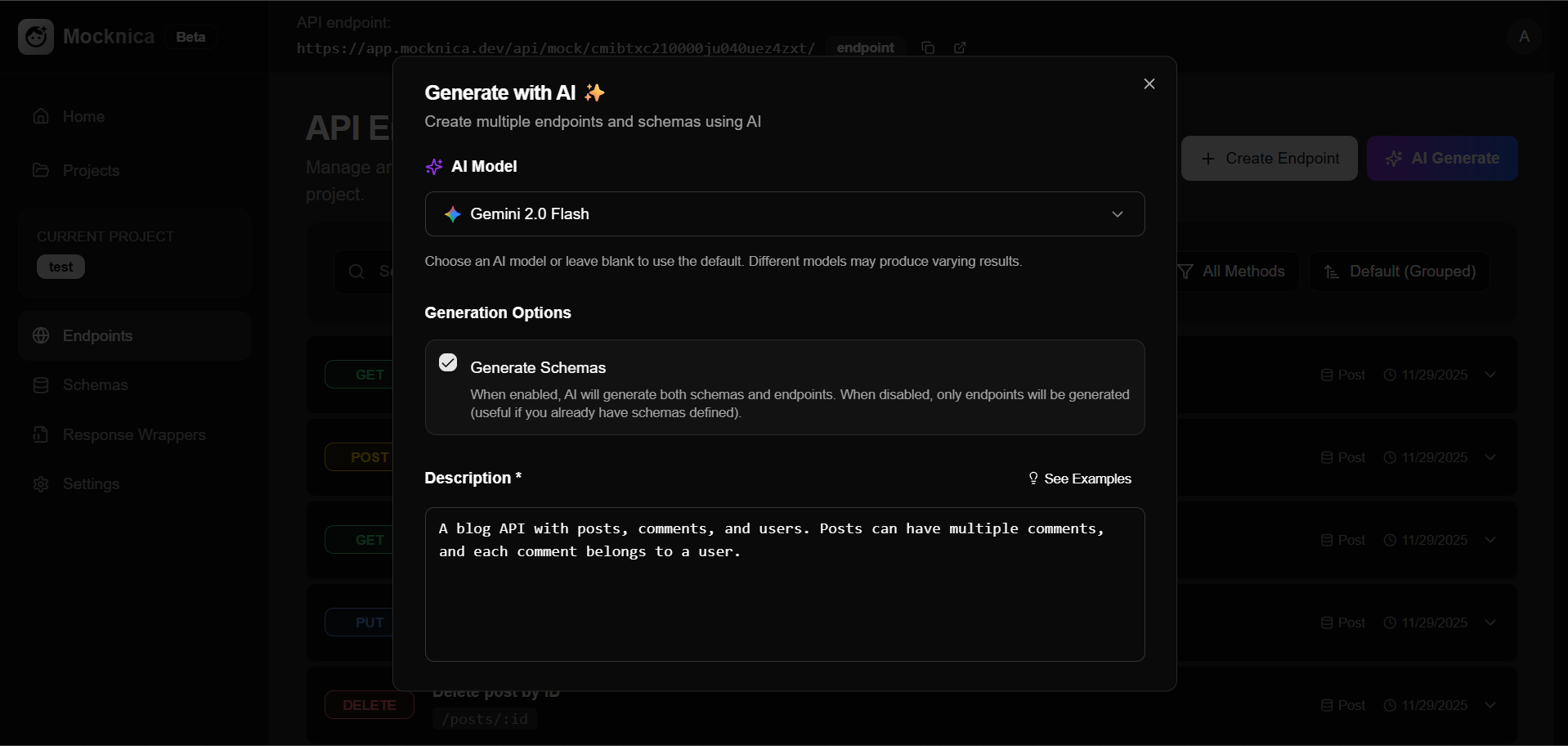Click the Response Wrappers icon
Screen dimensions: 1568x746
click(x=40, y=434)
